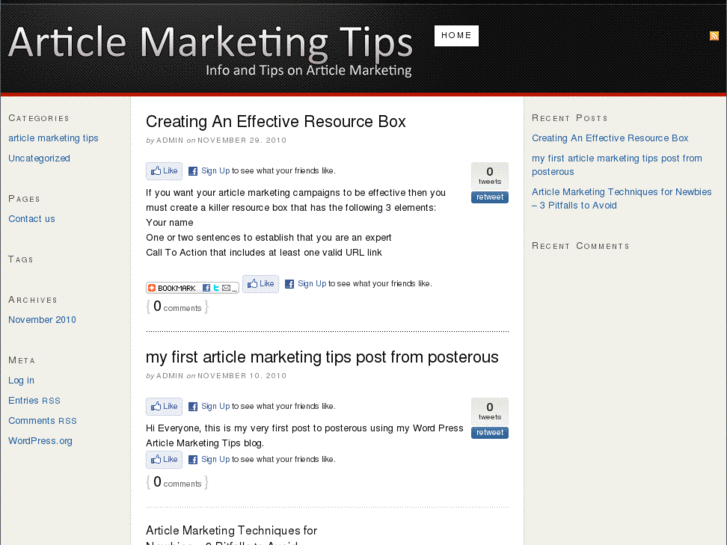Open the November 2010 archive

point(42,320)
